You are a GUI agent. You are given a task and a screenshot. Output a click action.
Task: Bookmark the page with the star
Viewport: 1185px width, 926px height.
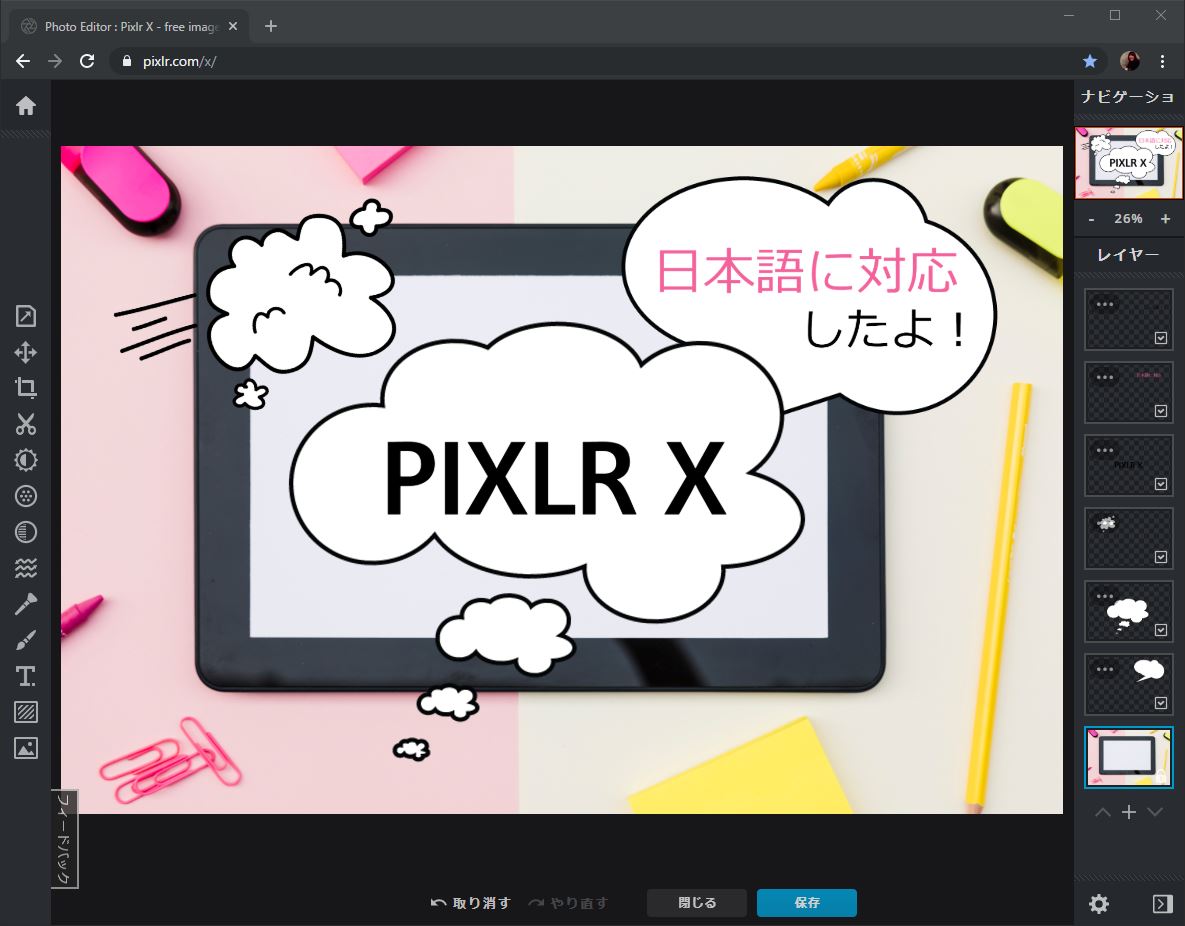coord(1090,61)
